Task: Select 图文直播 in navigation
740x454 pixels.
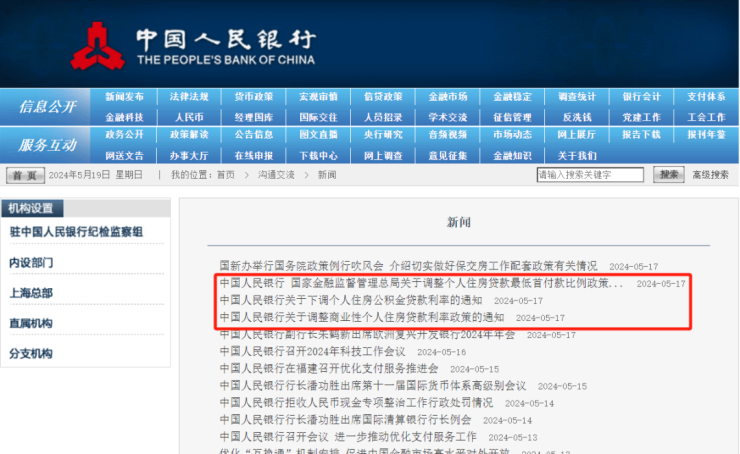Action: click(x=318, y=135)
